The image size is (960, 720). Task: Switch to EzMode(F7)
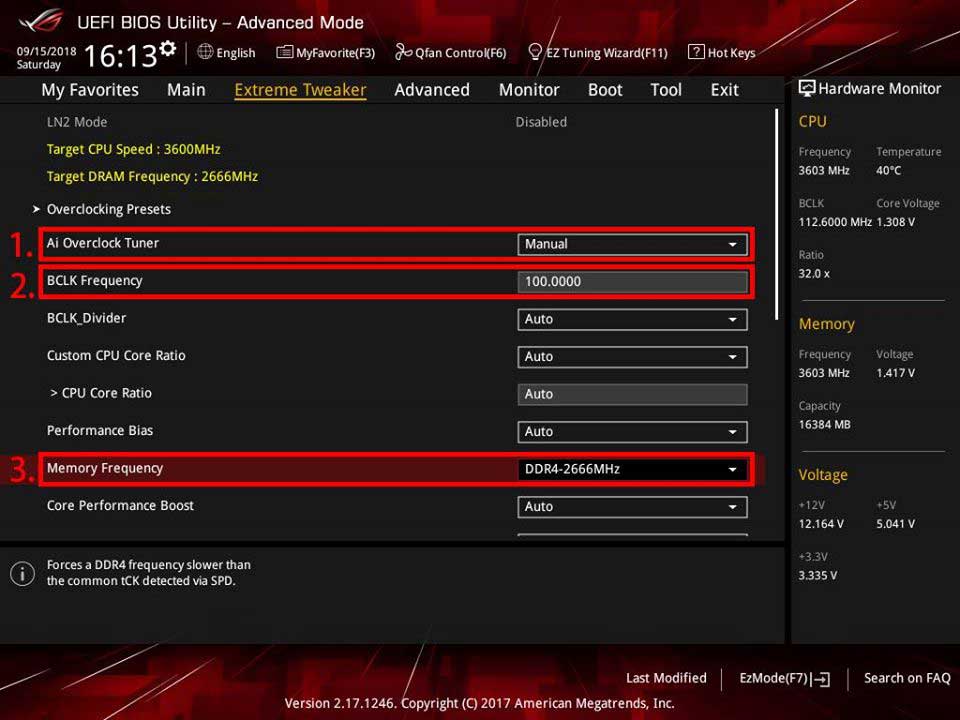[785, 678]
